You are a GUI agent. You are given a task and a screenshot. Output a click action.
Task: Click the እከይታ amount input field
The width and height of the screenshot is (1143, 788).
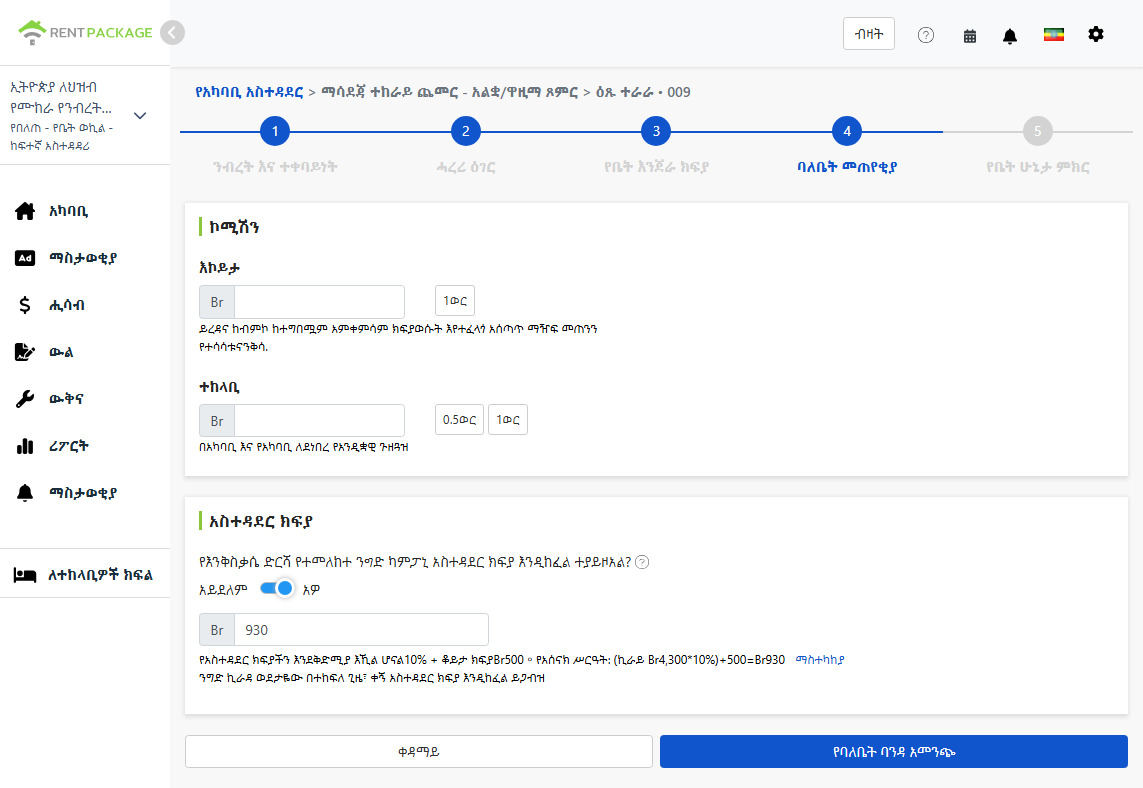click(x=319, y=302)
